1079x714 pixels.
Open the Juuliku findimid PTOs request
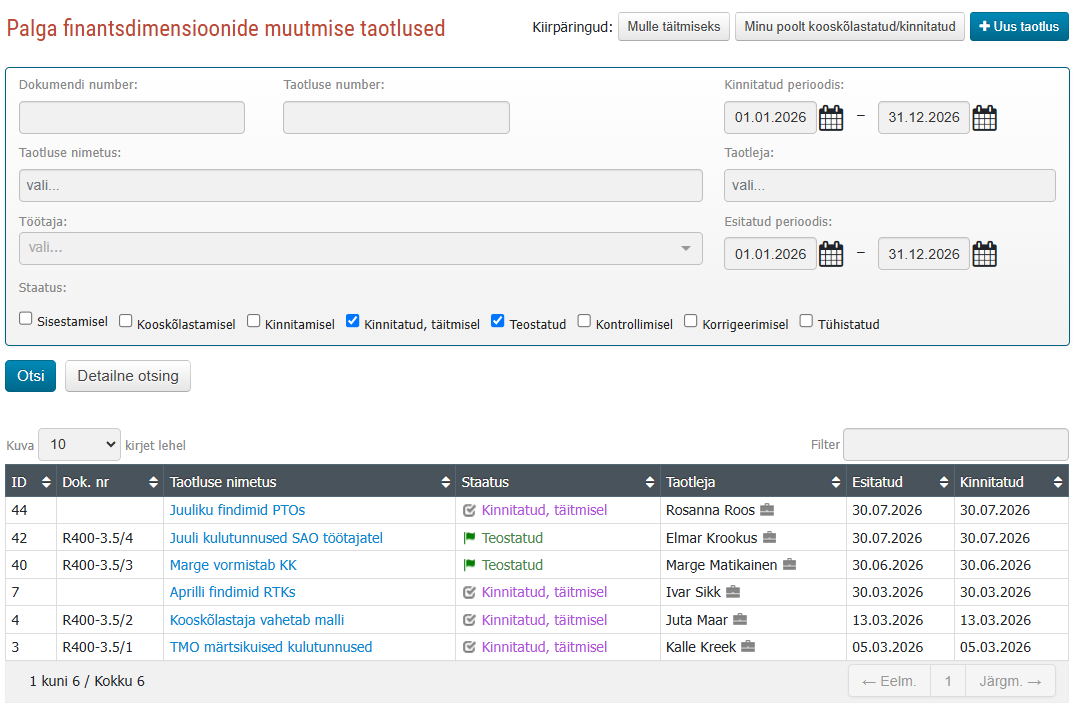tap(237, 510)
